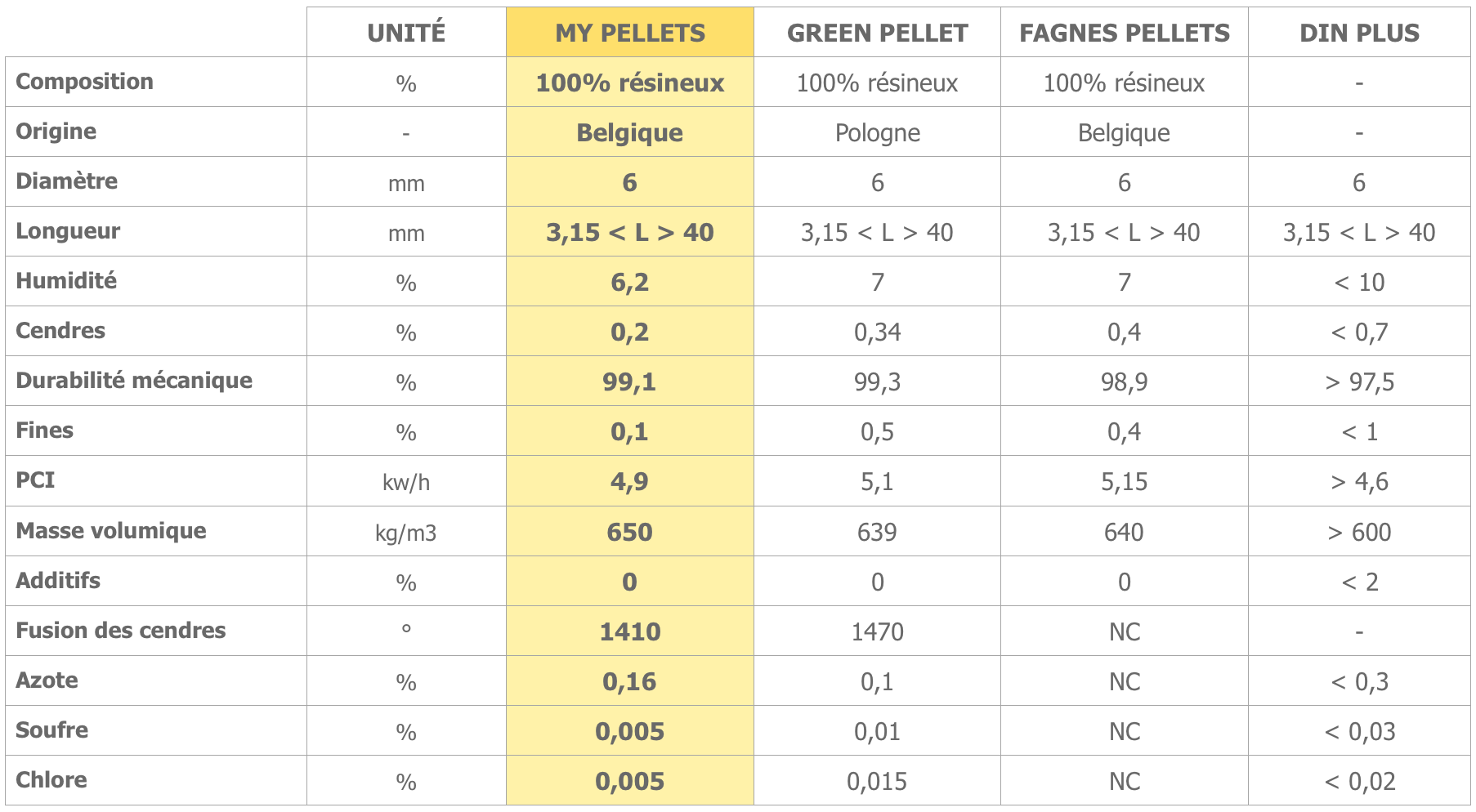Select the 99,3 durability cell
Image resolution: width=1476 pixels, height=812 pixels.
(x=877, y=381)
